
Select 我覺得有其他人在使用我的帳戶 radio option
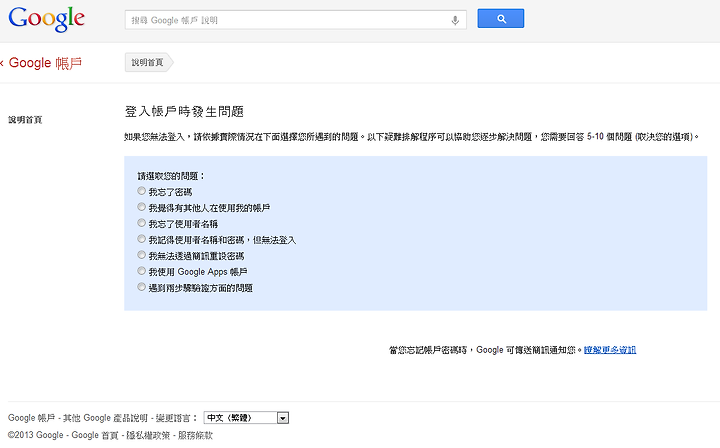click(x=141, y=207)
